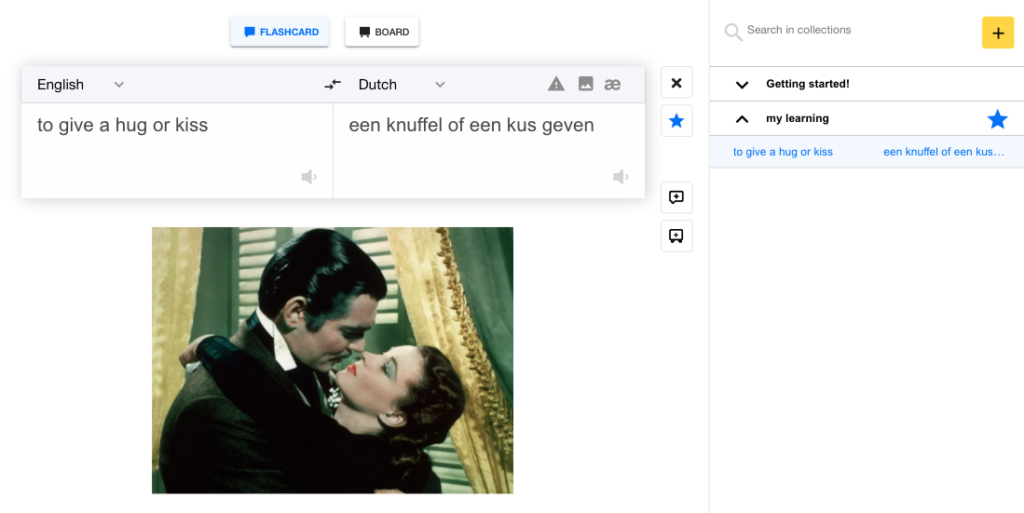Click the æ phonetics icon
Viewport: 1024px width, 513px height.
click(613, 85)
